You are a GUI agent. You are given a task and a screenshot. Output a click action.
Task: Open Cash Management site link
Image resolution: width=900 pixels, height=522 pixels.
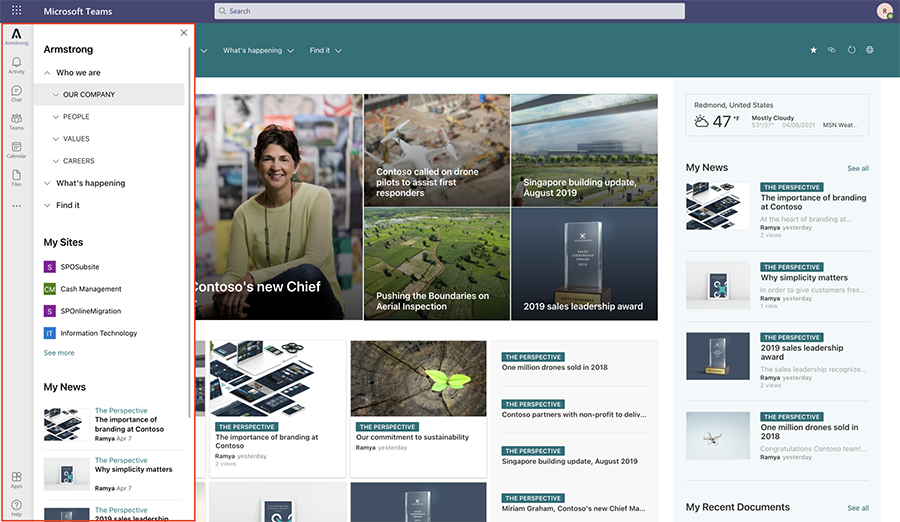point(91,289)
